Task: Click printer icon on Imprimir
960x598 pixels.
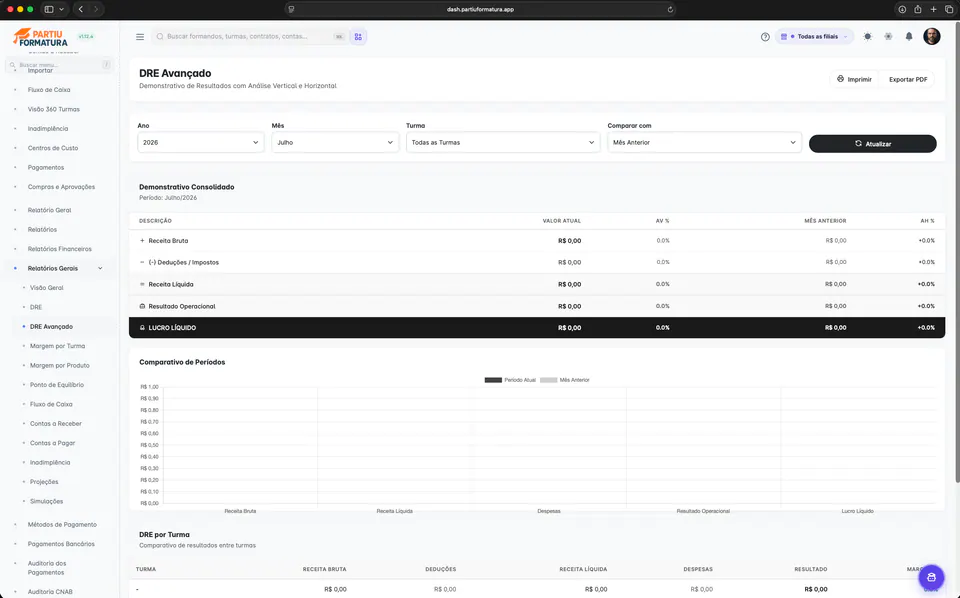Action: (840, 79)
